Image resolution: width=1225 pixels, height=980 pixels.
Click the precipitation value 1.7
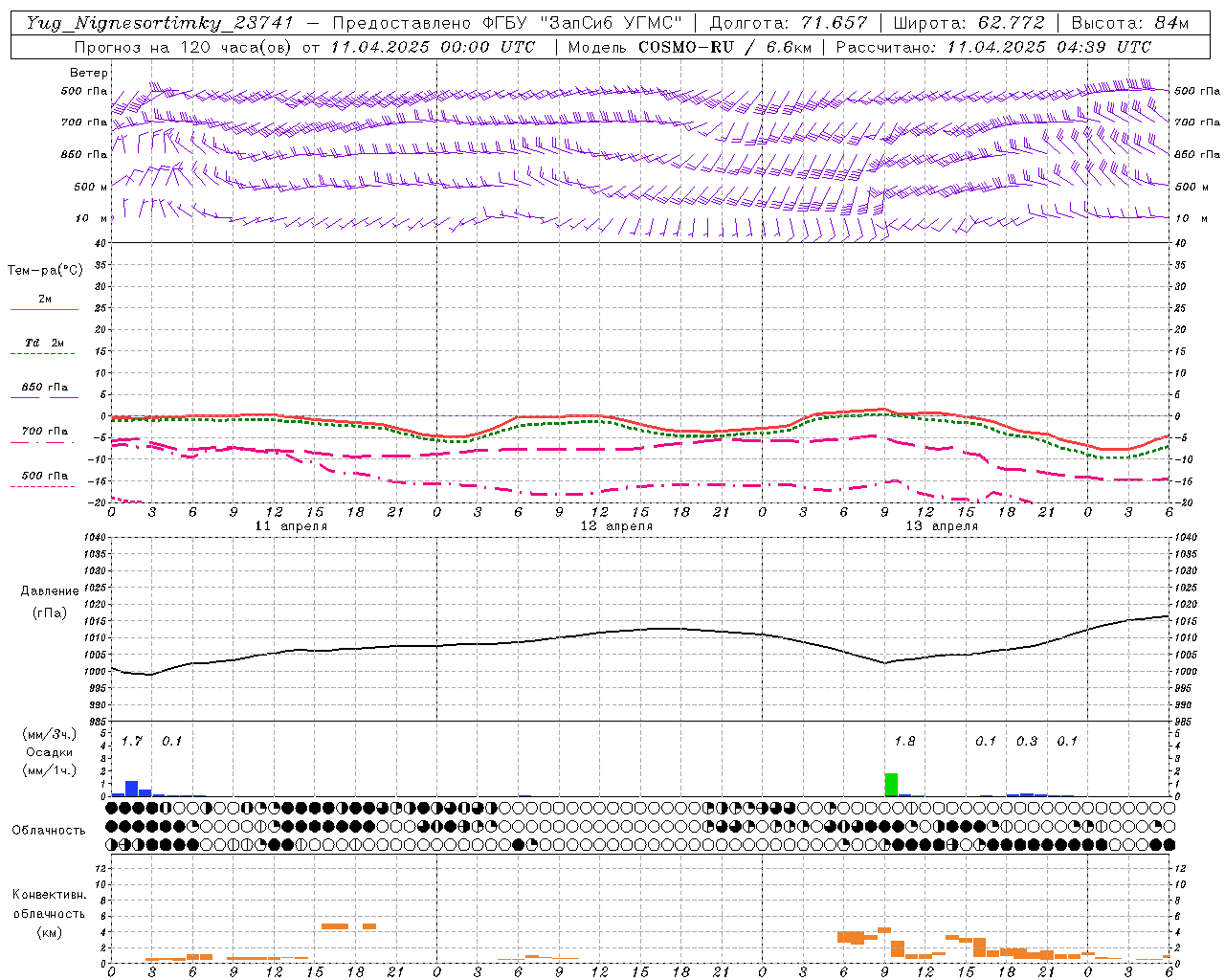click(132, 741)
